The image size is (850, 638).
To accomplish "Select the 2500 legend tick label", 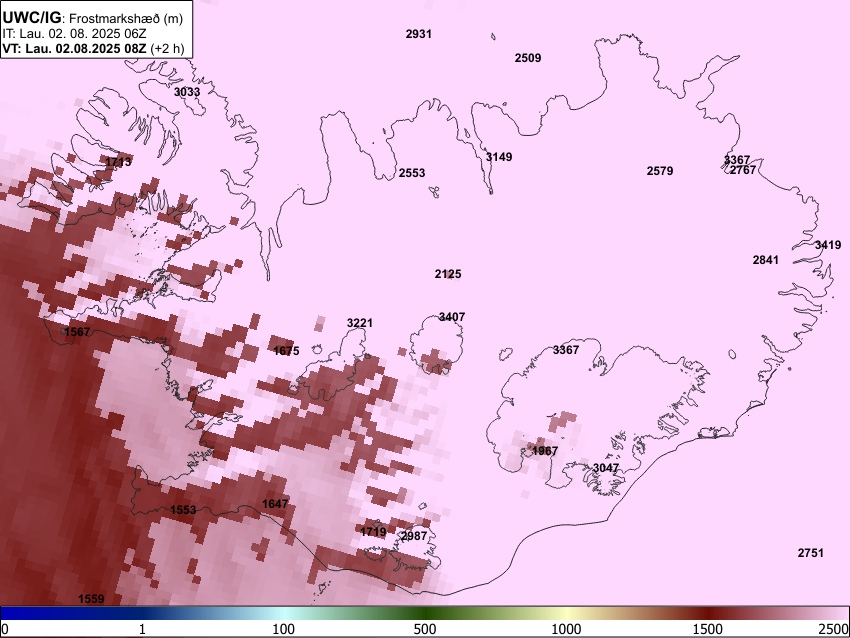I will click(834, 629).
